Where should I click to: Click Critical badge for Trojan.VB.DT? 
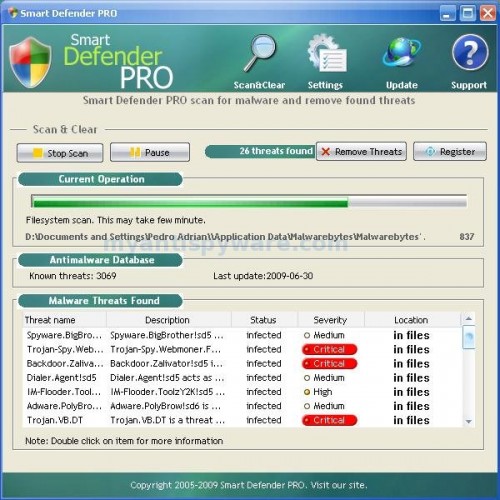coord(329,420)
